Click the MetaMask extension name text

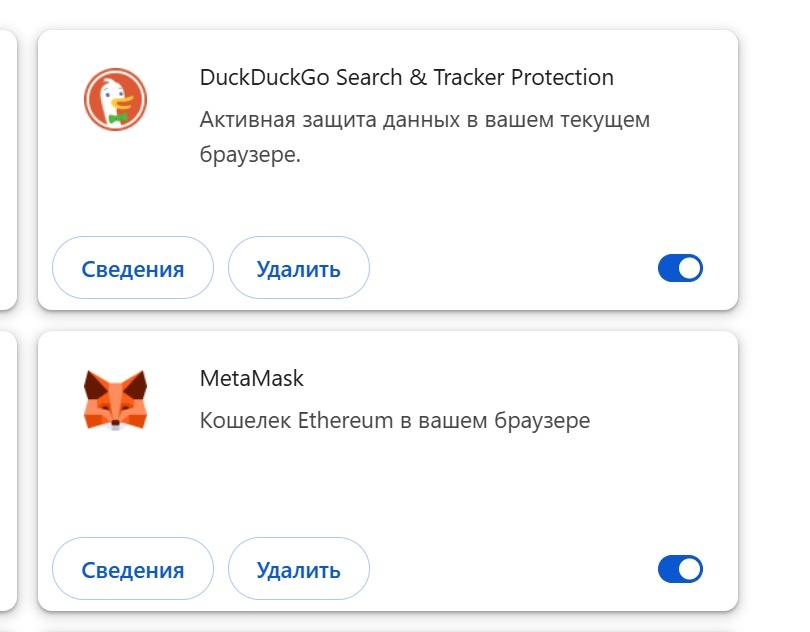(251, 378)
